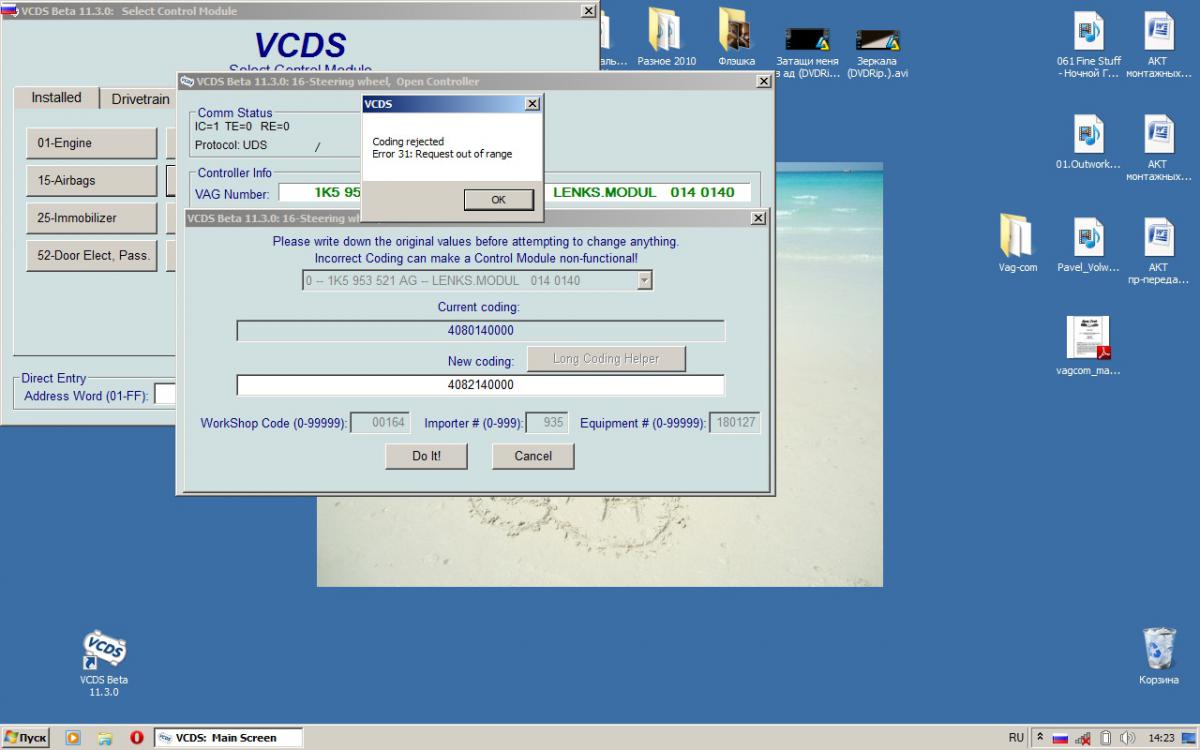Screen dimensions: 1200x750
Task: Click the WorkShop Code field
Action: coord(379,423)
